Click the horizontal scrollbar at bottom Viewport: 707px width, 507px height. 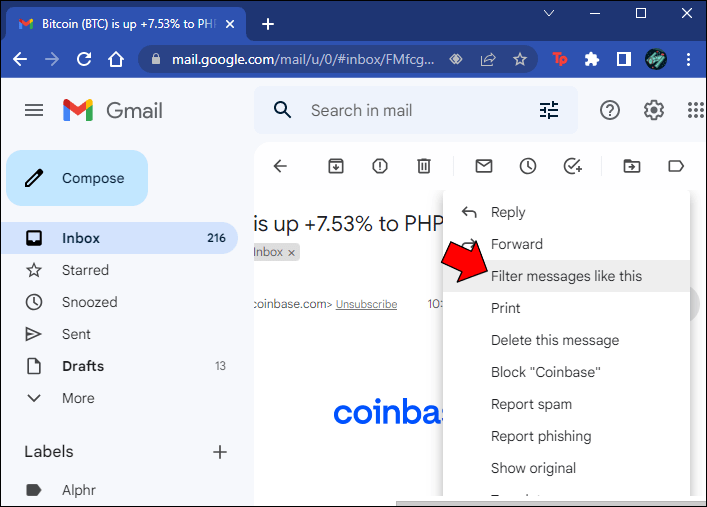(551, 503)
